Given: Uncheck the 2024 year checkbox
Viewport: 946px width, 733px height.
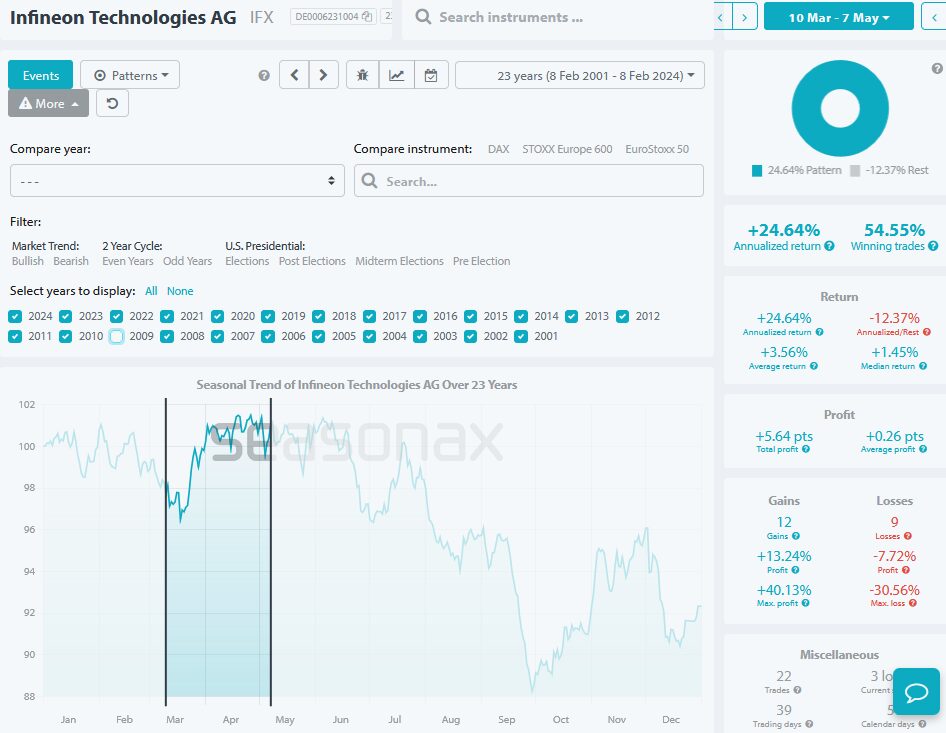Looking at the screenshot, I should click(x=15, y=317).
